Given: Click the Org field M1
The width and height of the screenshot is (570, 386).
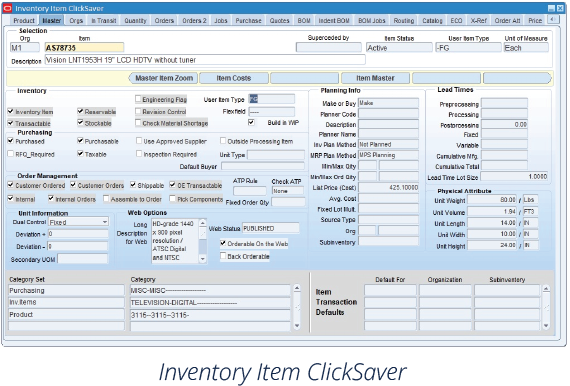Looking at the screenshot, I should [25, 48].
